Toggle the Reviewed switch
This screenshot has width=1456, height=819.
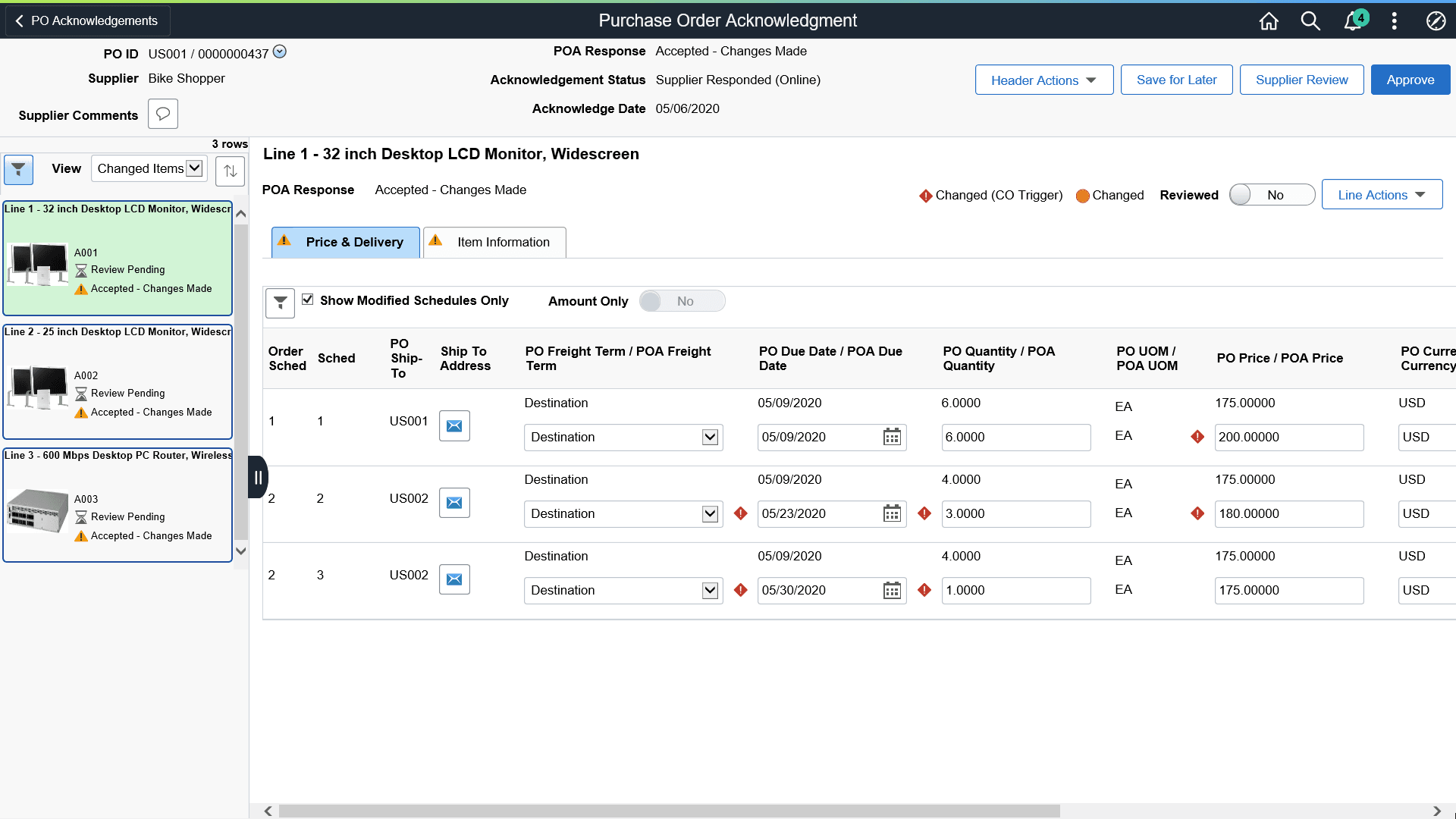tap(1272, 195)
